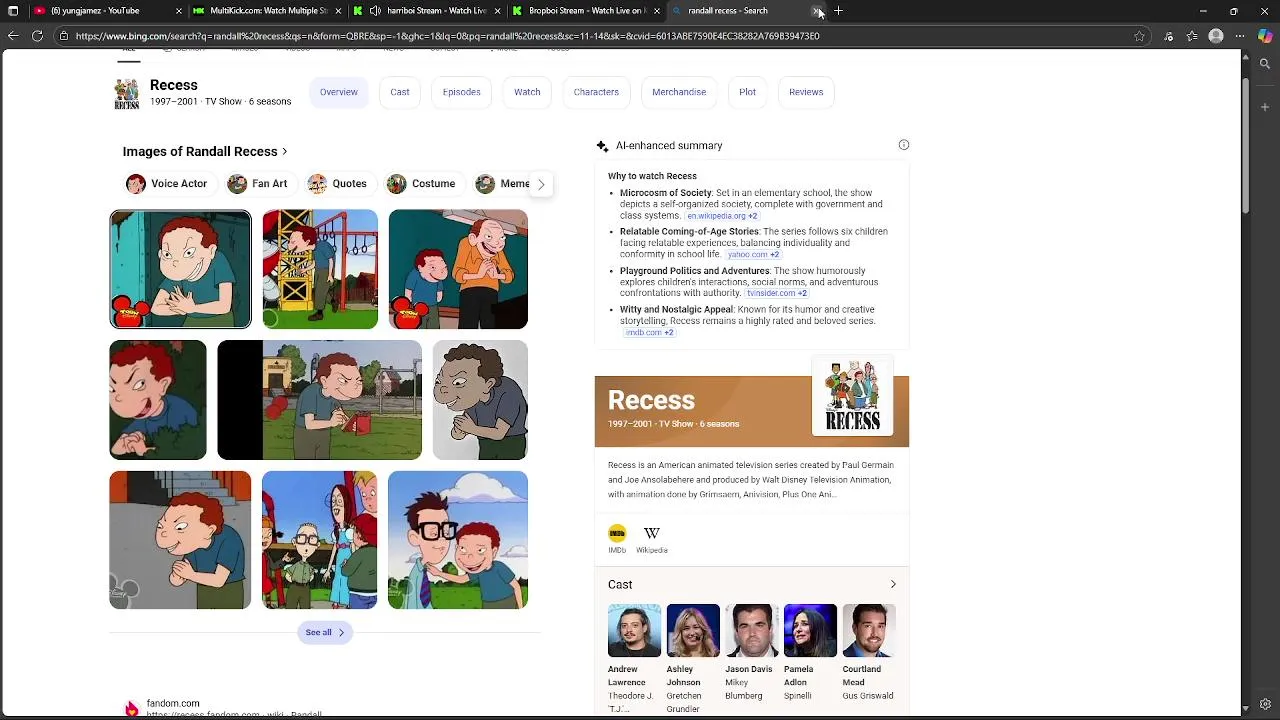Open Pamela Adlon cast photo

[x=810, y=630]
